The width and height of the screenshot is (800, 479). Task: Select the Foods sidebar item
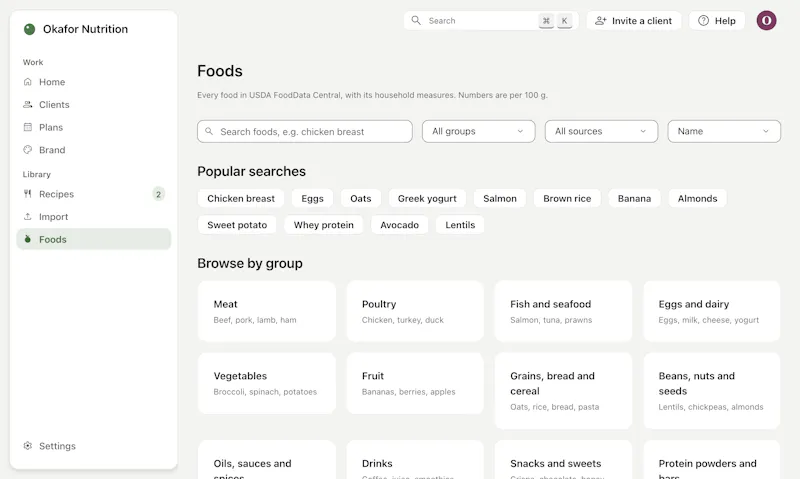[94, 239]
